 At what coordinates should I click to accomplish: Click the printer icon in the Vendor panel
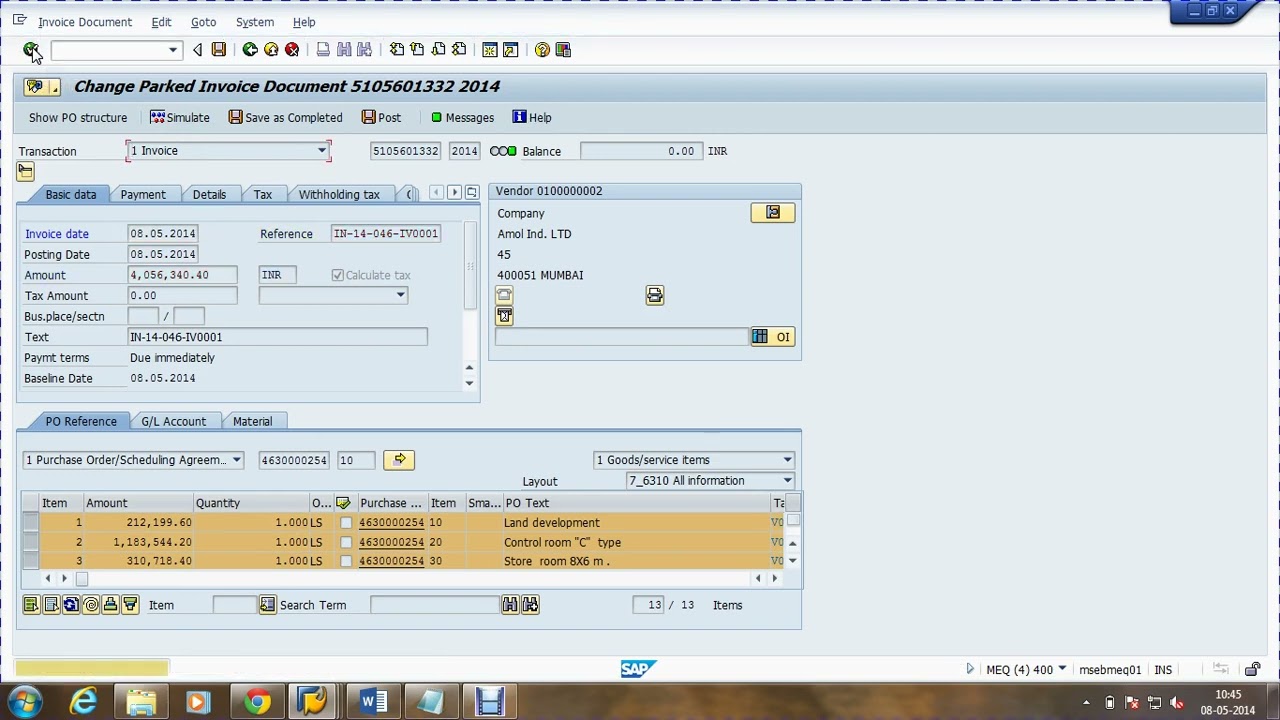coord(655,296)
